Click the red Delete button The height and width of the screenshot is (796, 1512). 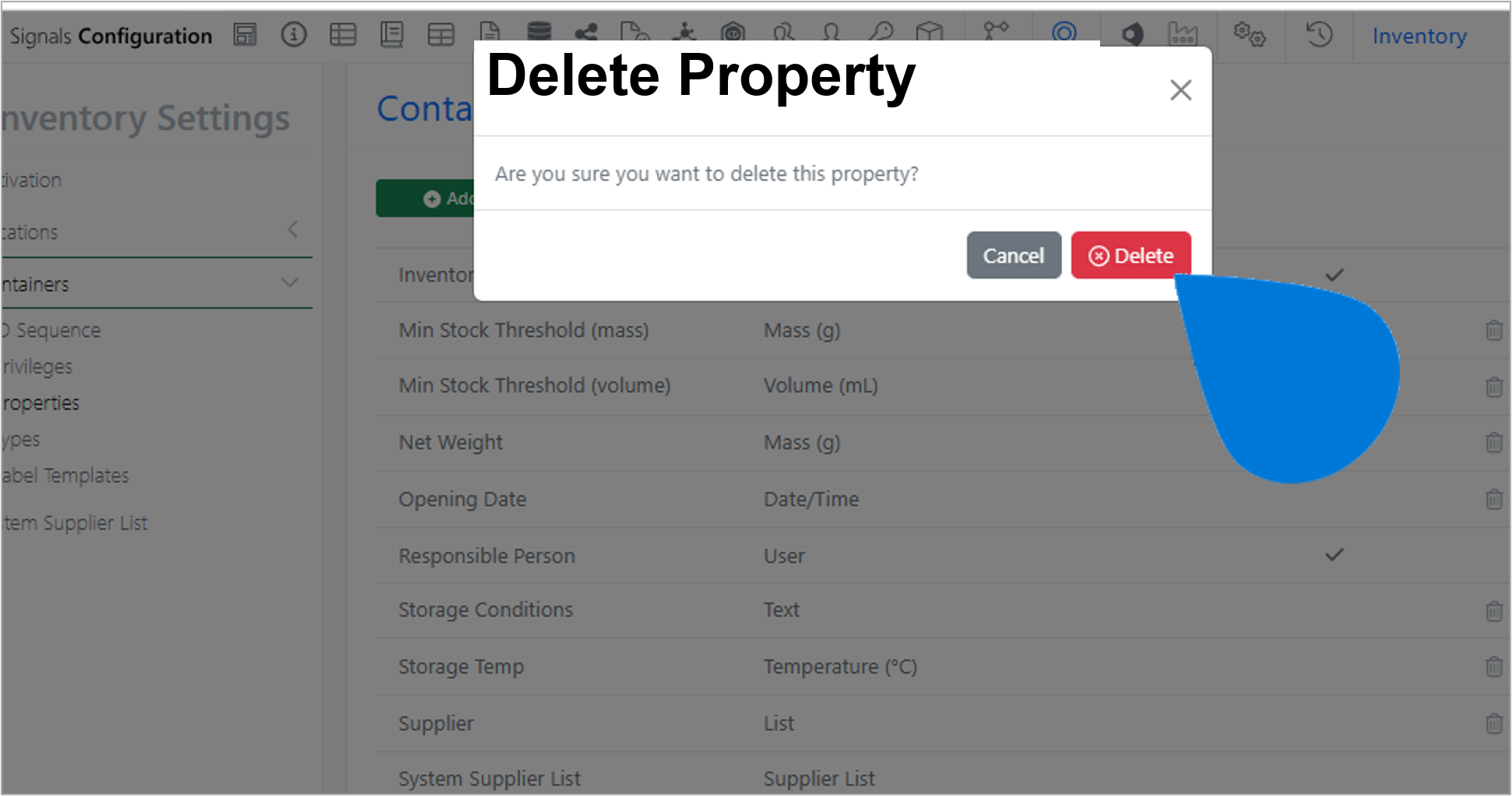[1130, 255]
